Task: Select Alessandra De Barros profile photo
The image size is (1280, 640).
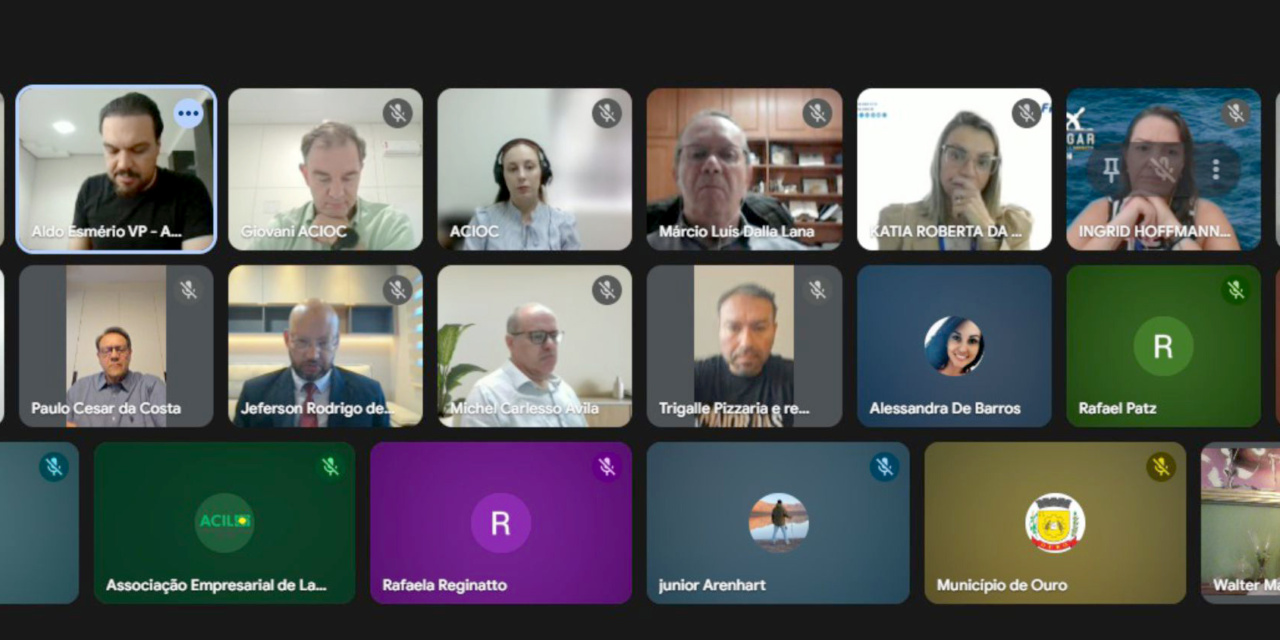Action: pyautogui.click(x=954, y=346)
